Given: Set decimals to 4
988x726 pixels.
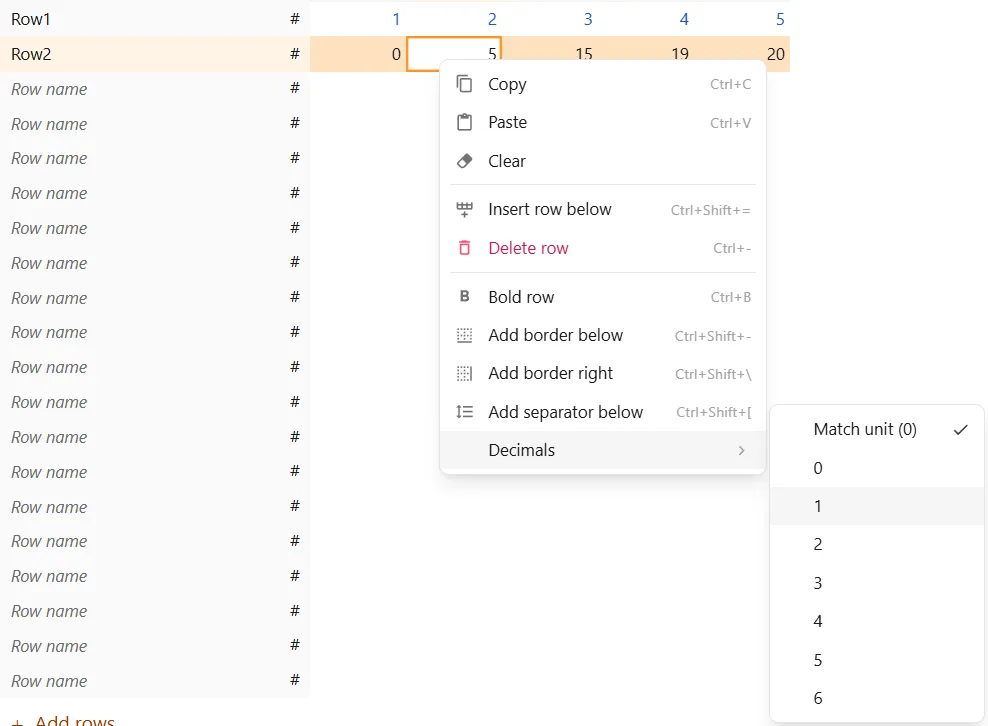Looking at the screenshot, I should pyautogui.click(x=876, y=621).
